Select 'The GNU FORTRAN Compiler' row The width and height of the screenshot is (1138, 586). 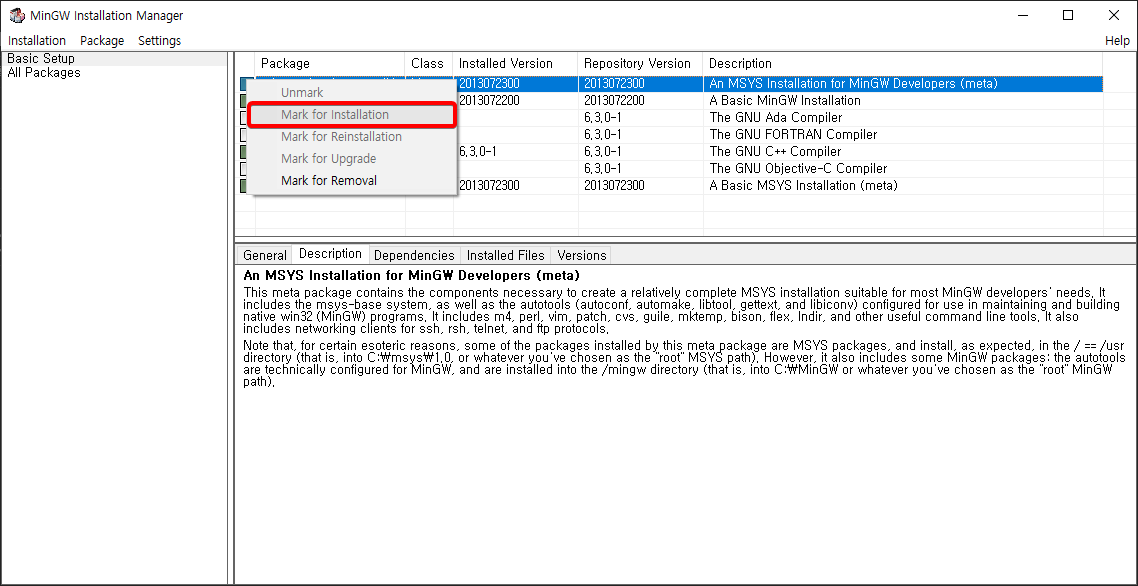click(793, 134)
